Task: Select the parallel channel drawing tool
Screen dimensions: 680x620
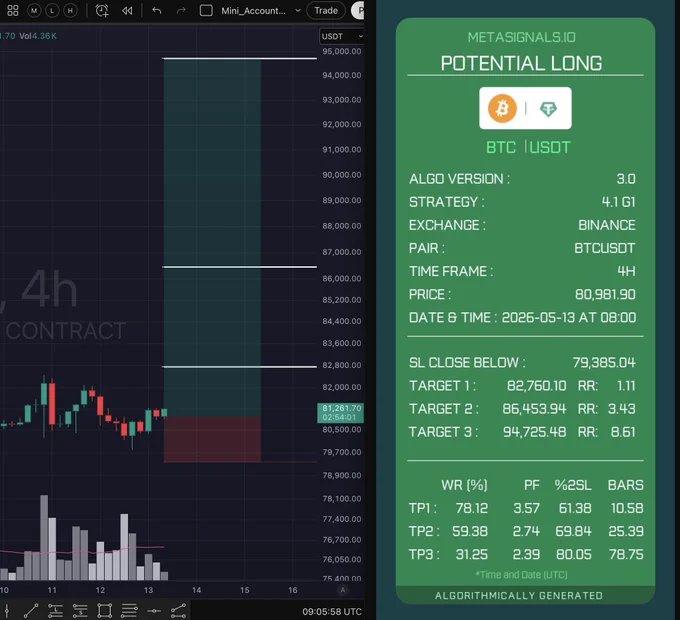Action: click(179, 611)
